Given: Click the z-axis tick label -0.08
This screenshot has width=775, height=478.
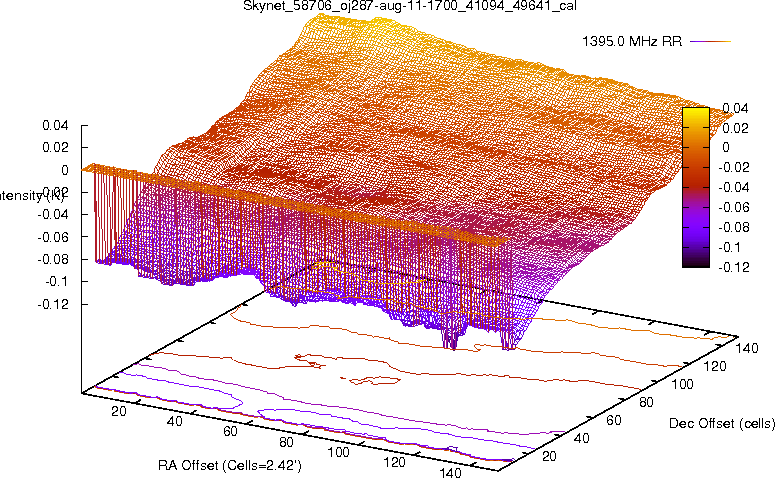Looking at the screenshot, I should click(53, 259).
